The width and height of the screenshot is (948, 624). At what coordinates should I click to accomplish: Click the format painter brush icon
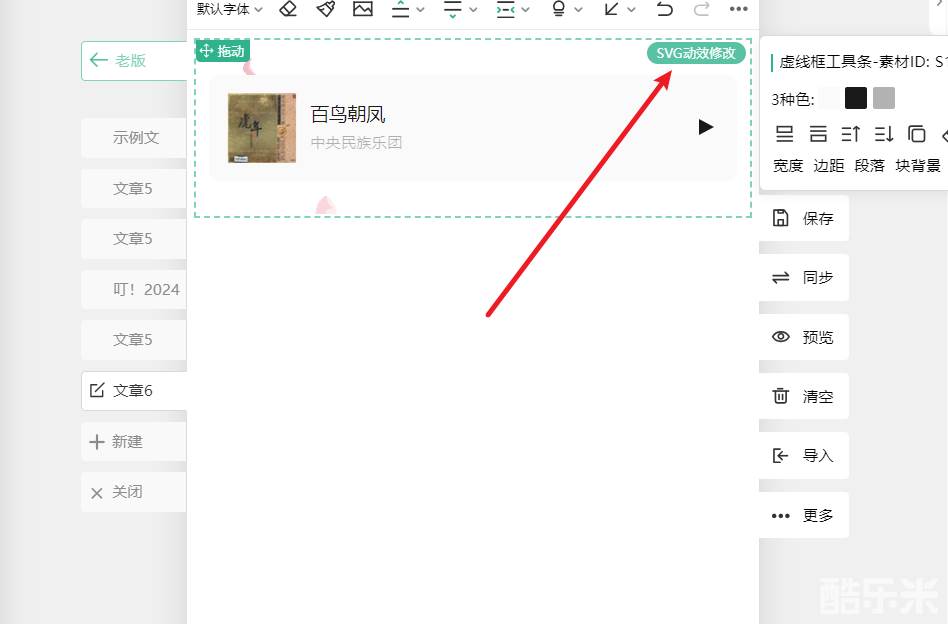325,9
